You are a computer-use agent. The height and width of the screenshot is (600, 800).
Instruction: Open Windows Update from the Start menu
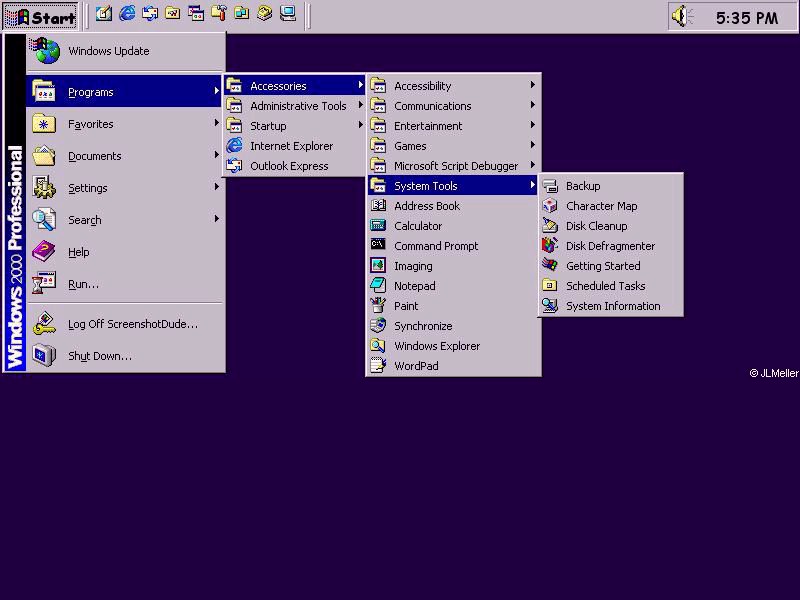tap(126, 51)
